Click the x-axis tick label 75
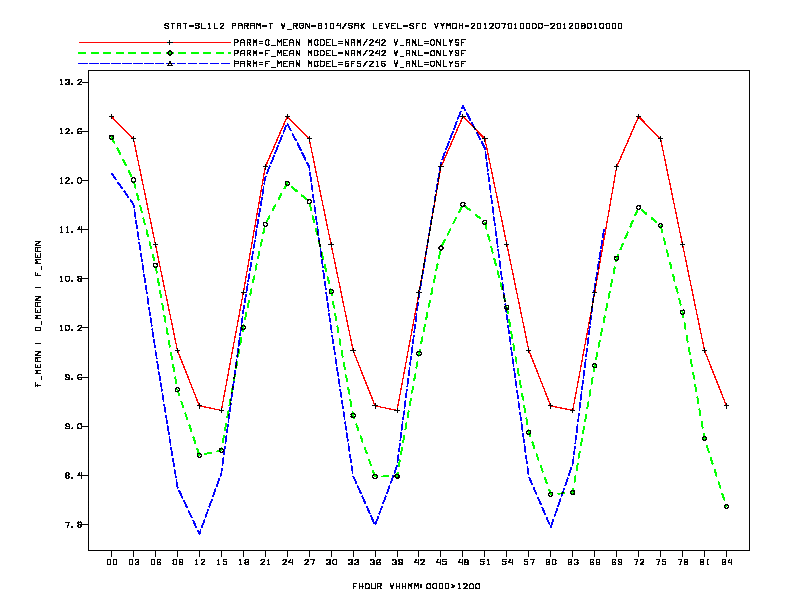Image resolution: width=792 pixels, height=612 pixels. pos(660,562)
